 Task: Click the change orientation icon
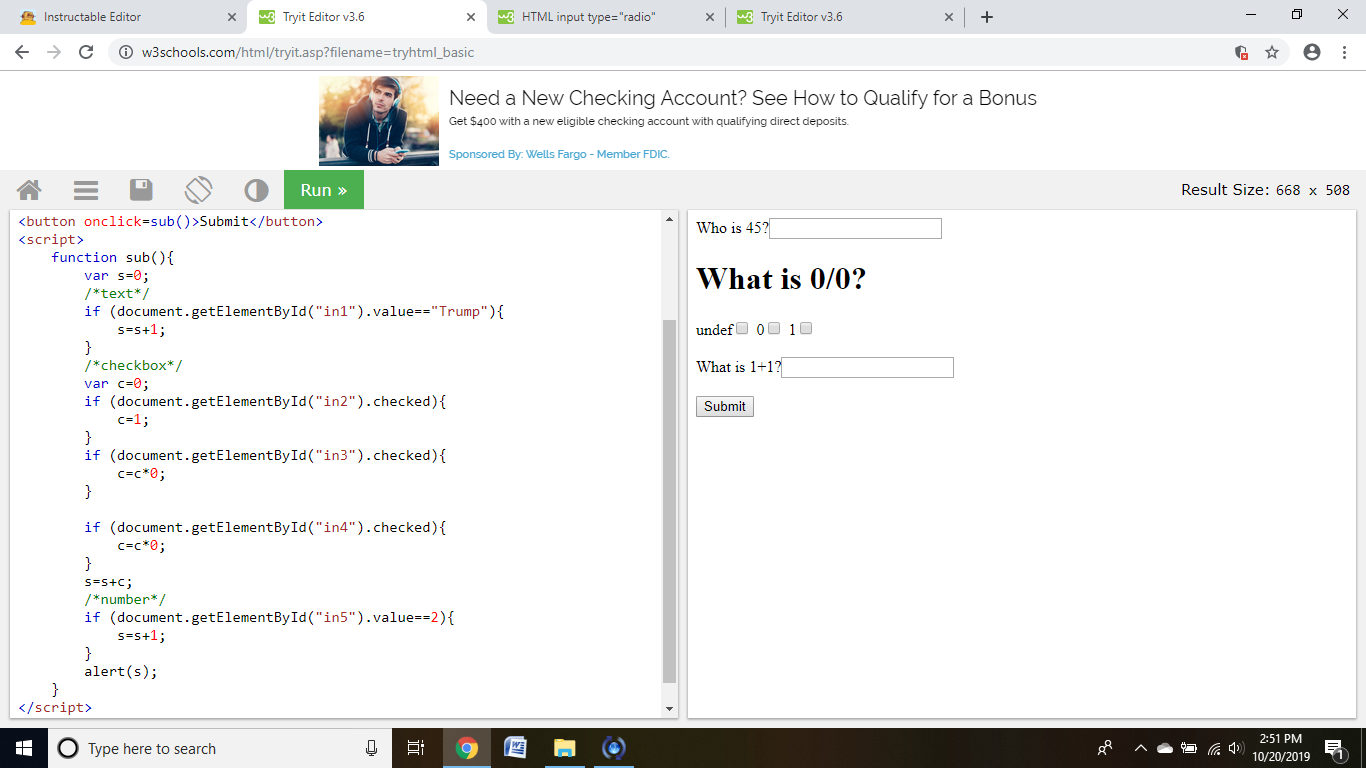pos(198,190)
